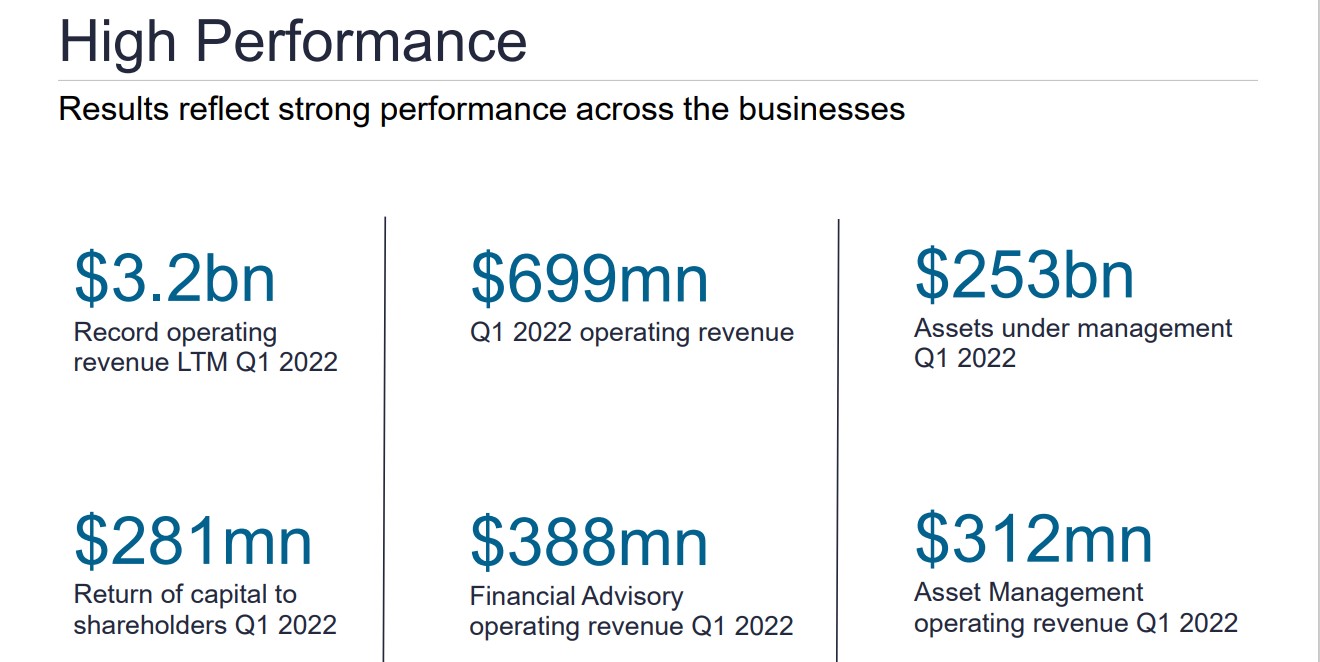
Task: Select the Record operating revenue LTM caption
Action: pyautogui.click(x=205, y=347)
